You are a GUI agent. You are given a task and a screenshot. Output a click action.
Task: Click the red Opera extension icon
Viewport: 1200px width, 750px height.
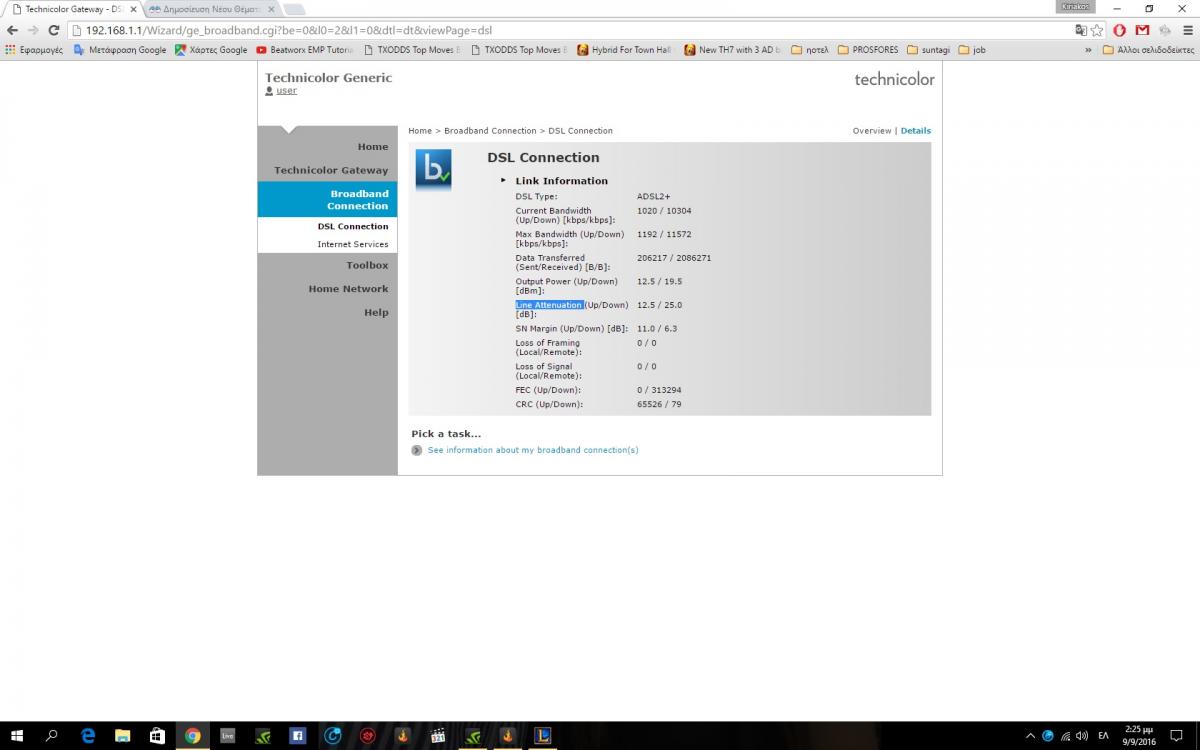coord(1120,30)
